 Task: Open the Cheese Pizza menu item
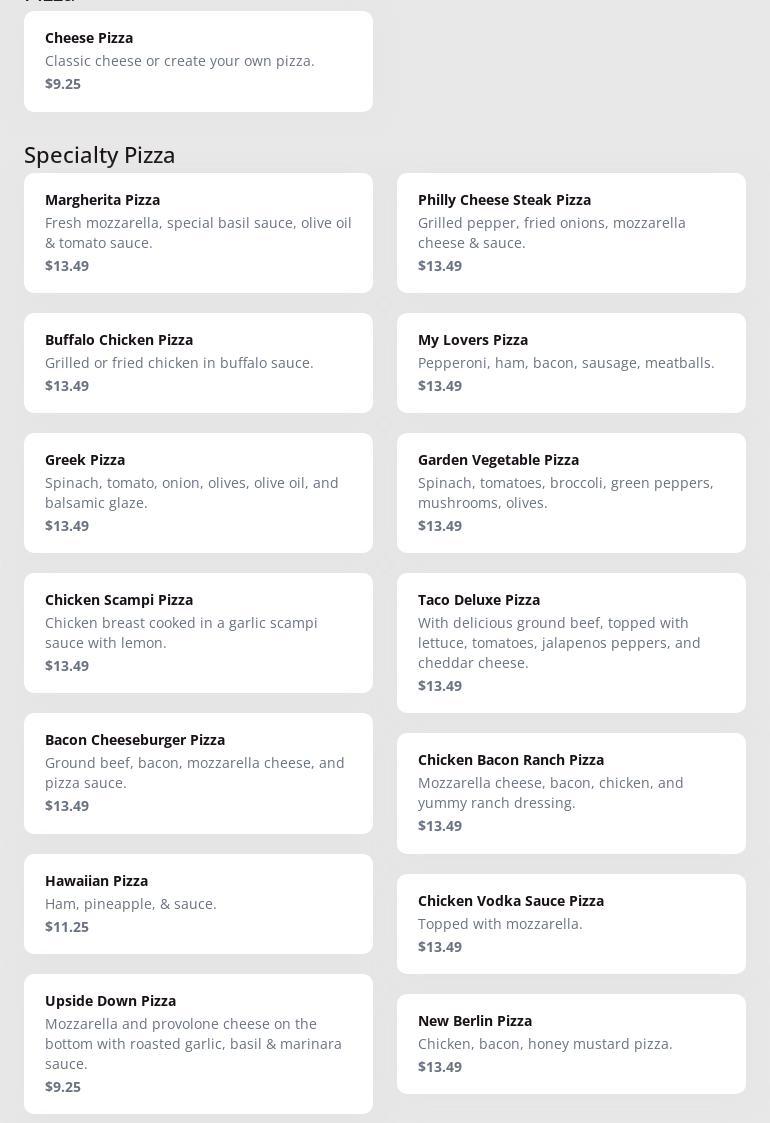198,60
